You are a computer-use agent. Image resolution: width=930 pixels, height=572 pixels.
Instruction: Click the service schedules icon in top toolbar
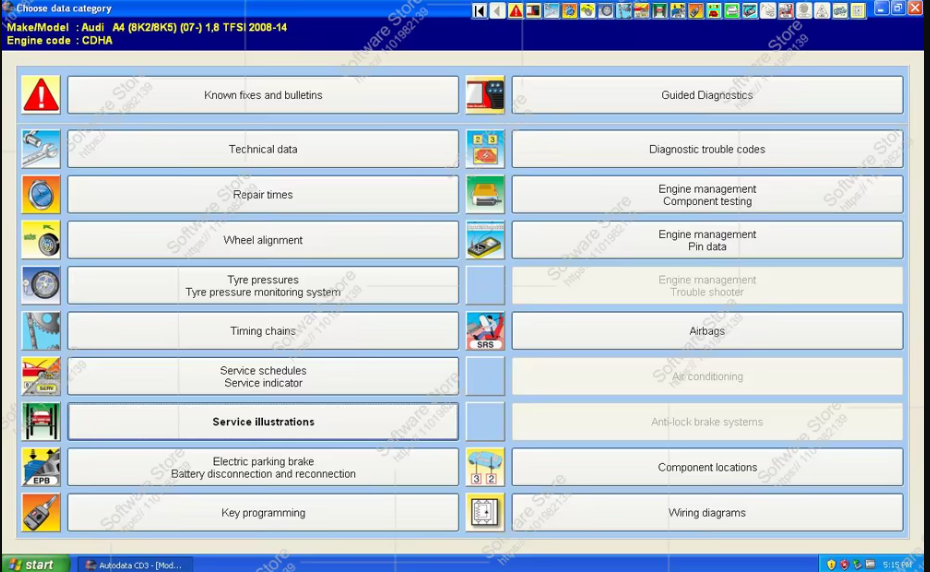click(642, 11)
